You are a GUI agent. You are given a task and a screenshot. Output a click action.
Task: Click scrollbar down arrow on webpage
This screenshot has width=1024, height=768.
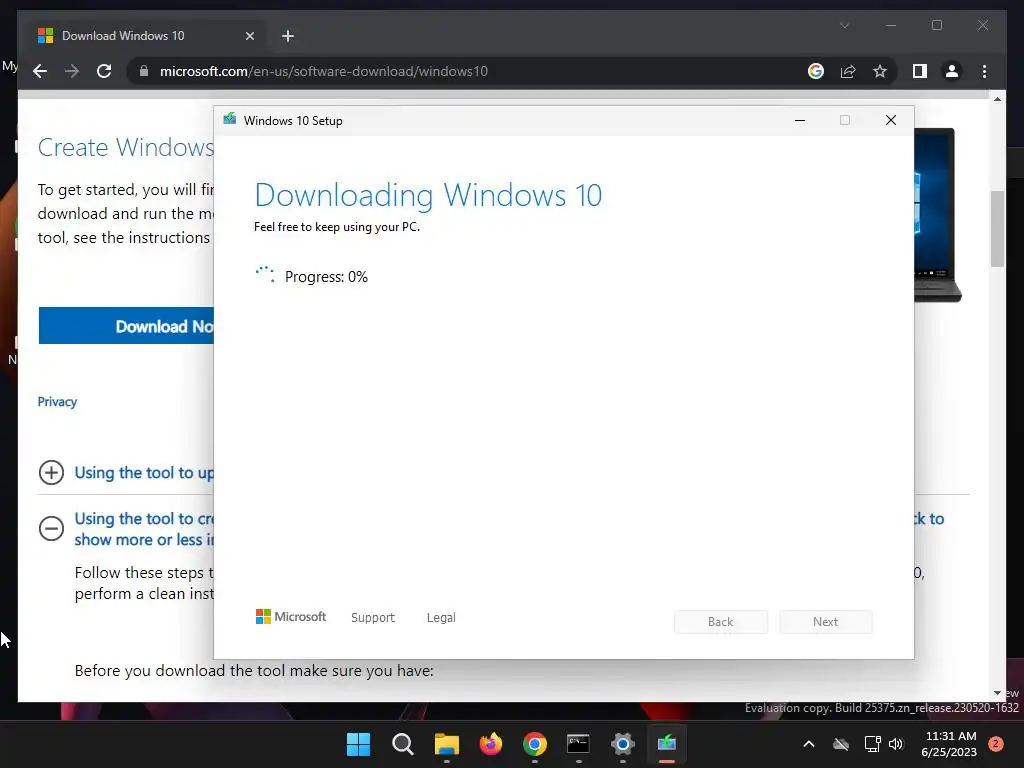(x=997, y=693)
